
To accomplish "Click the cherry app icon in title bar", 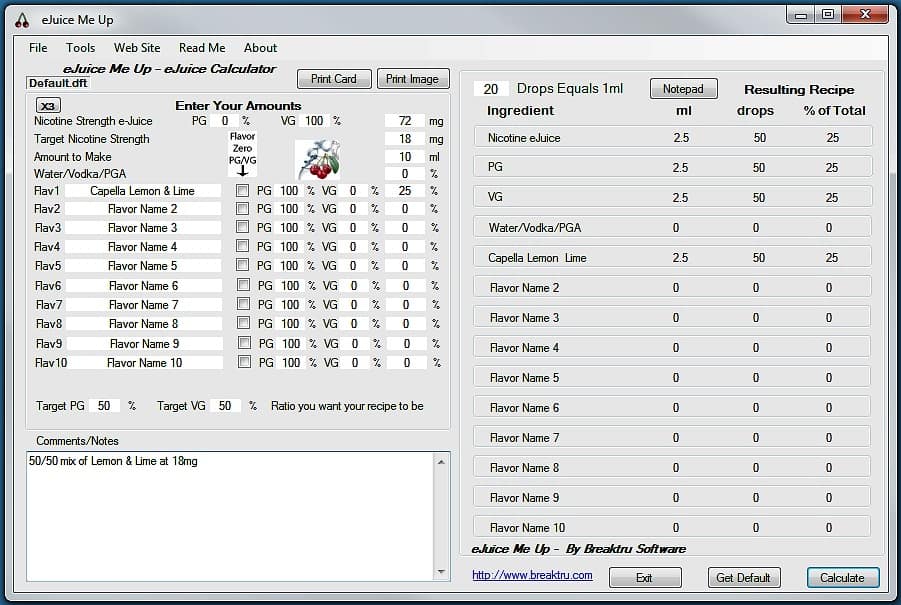I will (x=22, y=20).
